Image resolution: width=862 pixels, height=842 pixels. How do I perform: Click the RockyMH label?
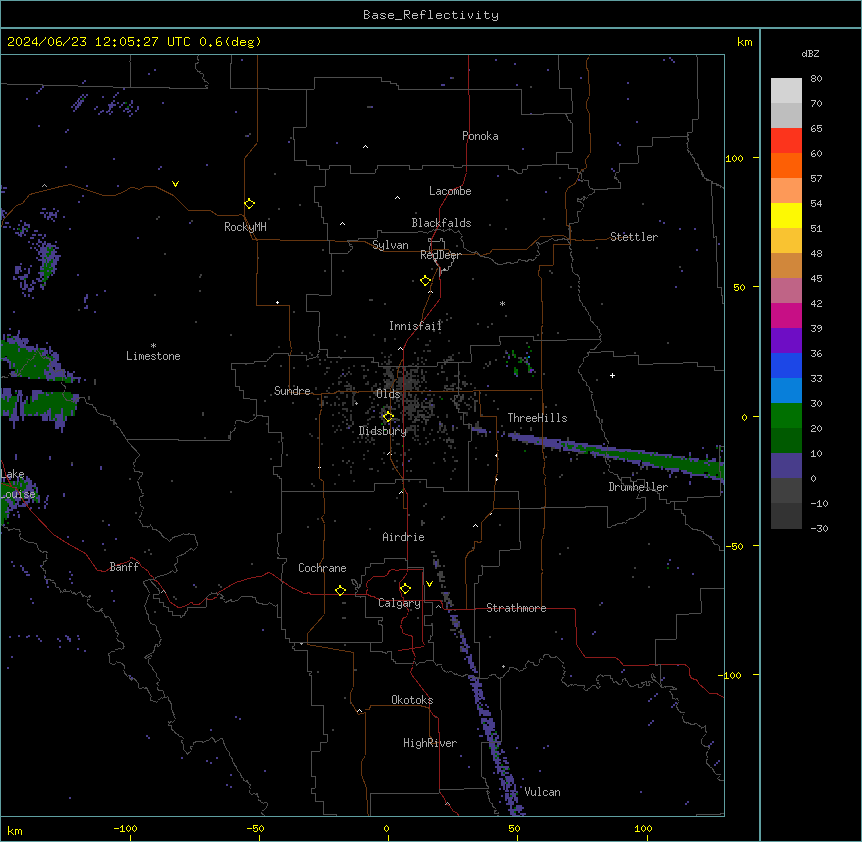coord(245,227)
